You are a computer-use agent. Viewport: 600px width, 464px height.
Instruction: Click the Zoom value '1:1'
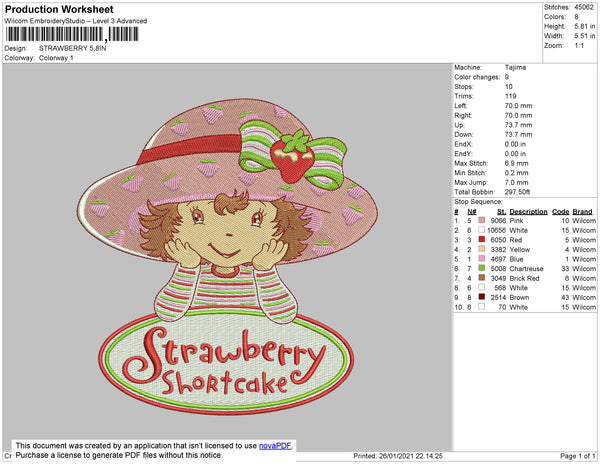[x=579, y=46]
